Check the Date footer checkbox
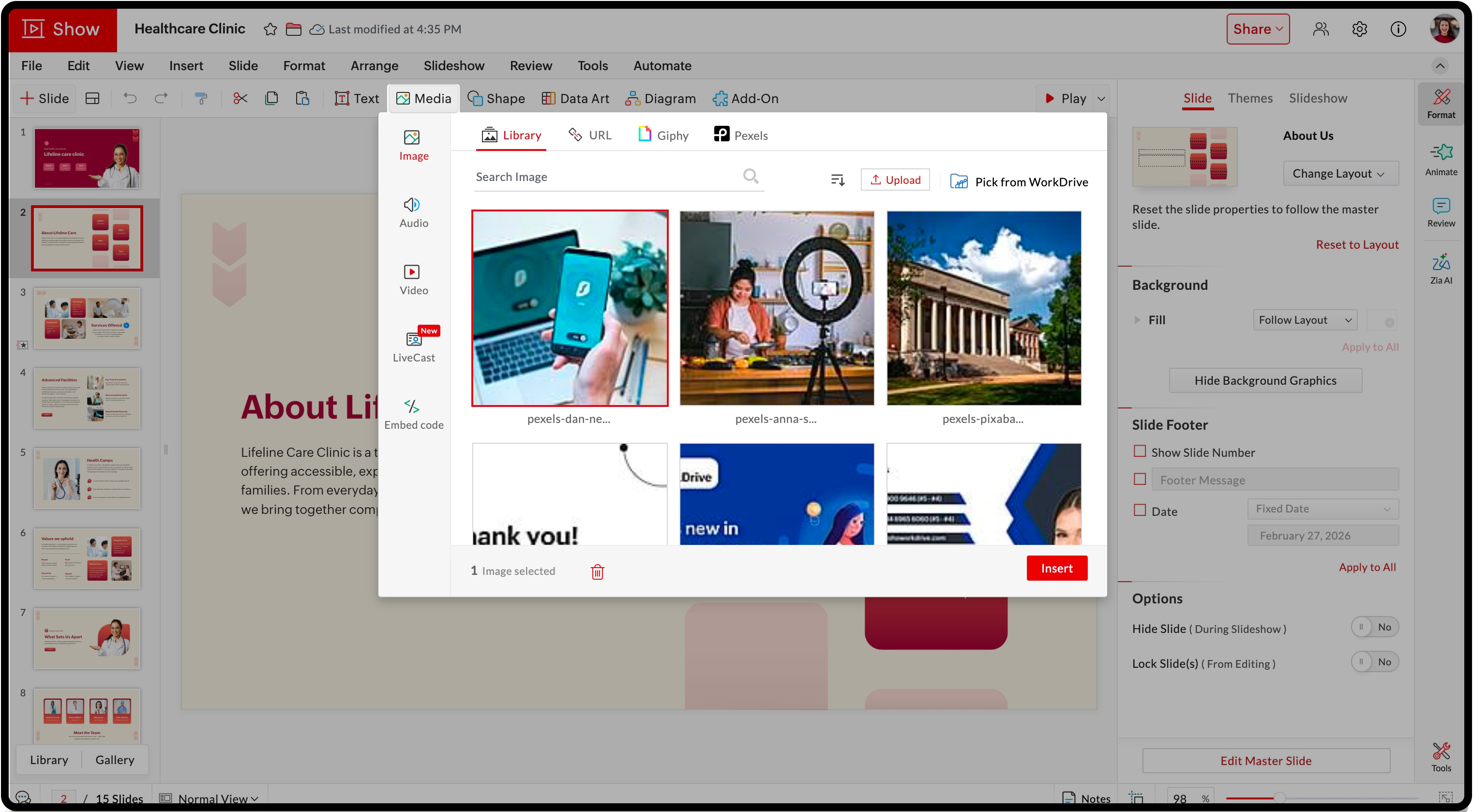Viewport: 1473px width, 812px height. click(x=1139, y=510)
